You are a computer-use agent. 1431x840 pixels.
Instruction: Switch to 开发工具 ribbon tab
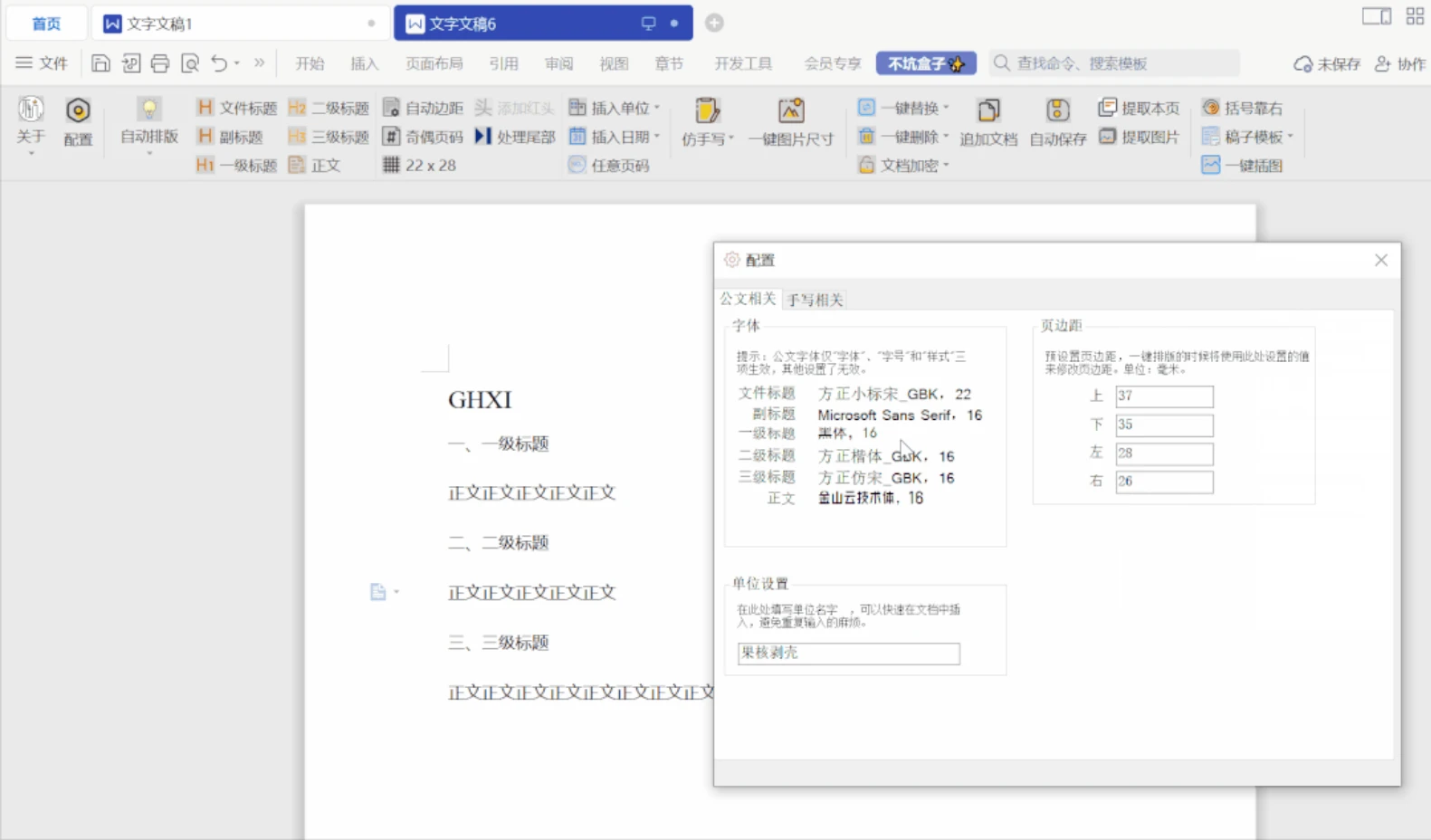pos(743,63)
